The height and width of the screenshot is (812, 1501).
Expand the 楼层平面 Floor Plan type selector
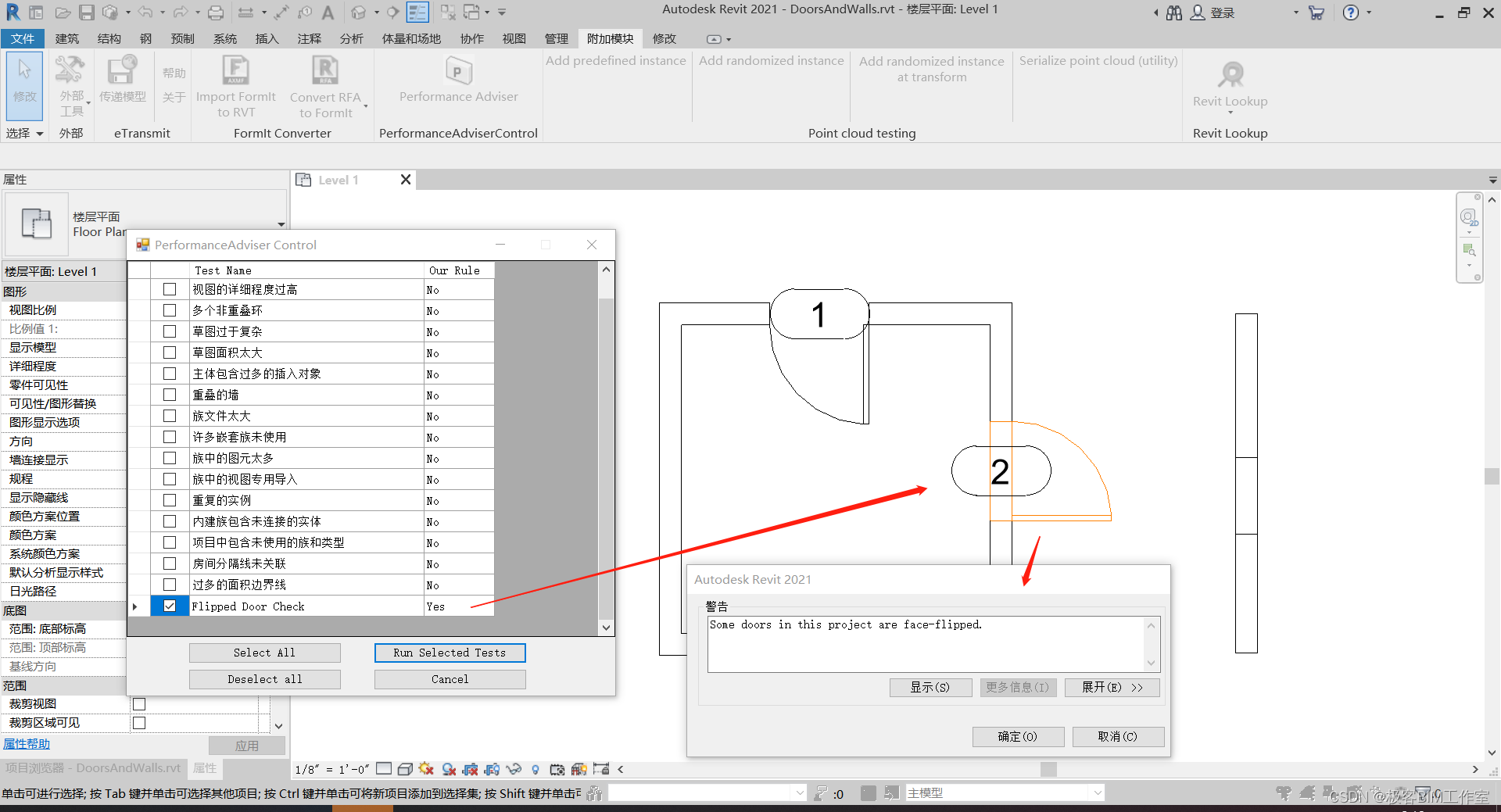281,224
